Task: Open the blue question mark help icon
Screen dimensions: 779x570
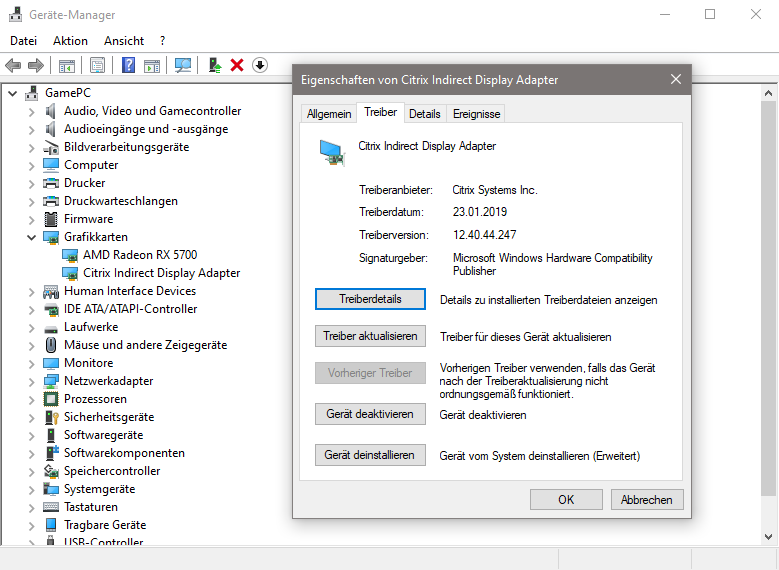Action: (x=128, y=65)
